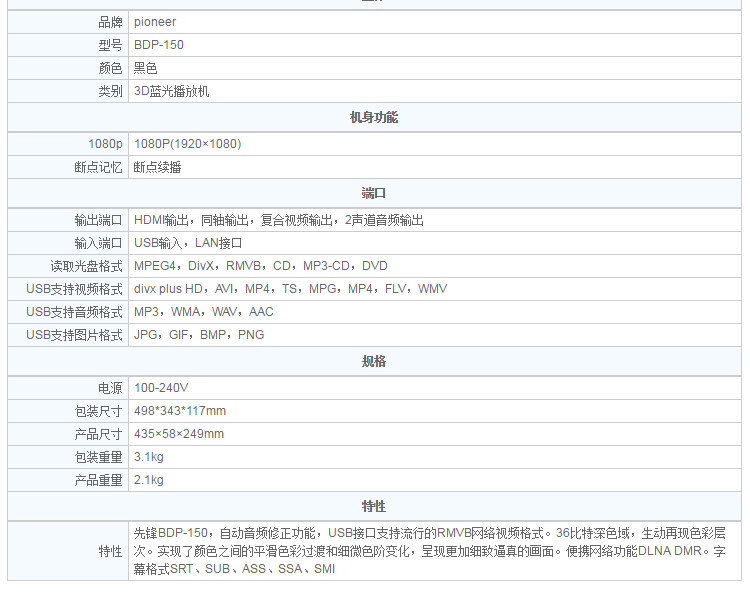Select the 100-240V power value
The height and width of the screenshot is (598, 750).
coord(161,388)
